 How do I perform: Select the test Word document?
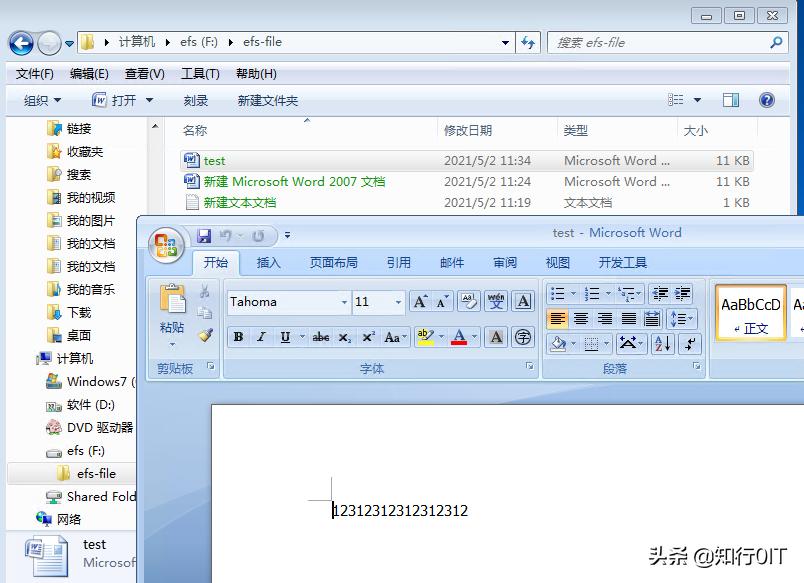214,160
